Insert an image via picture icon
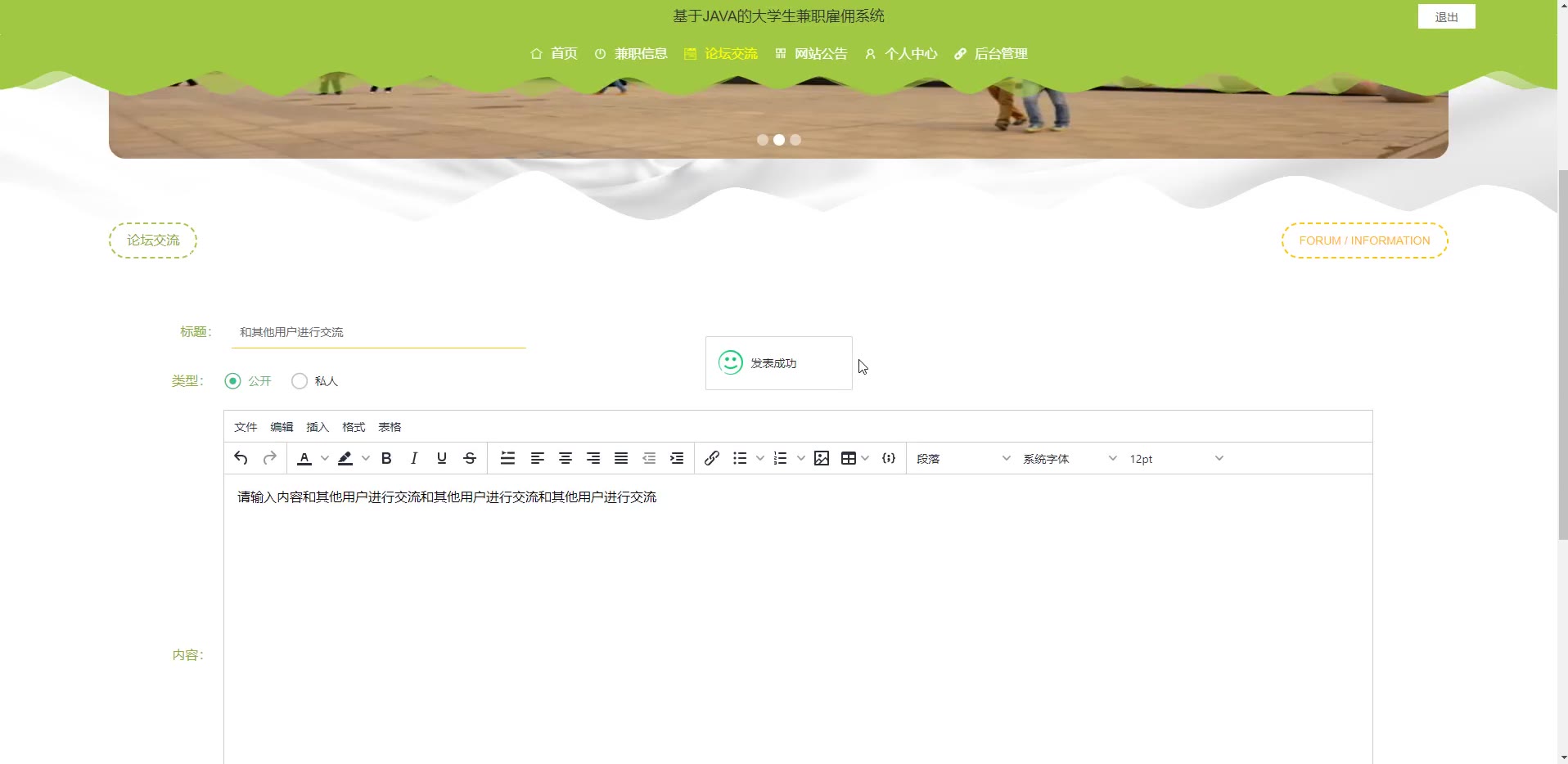1568x764 pixels. coord(822,458)
